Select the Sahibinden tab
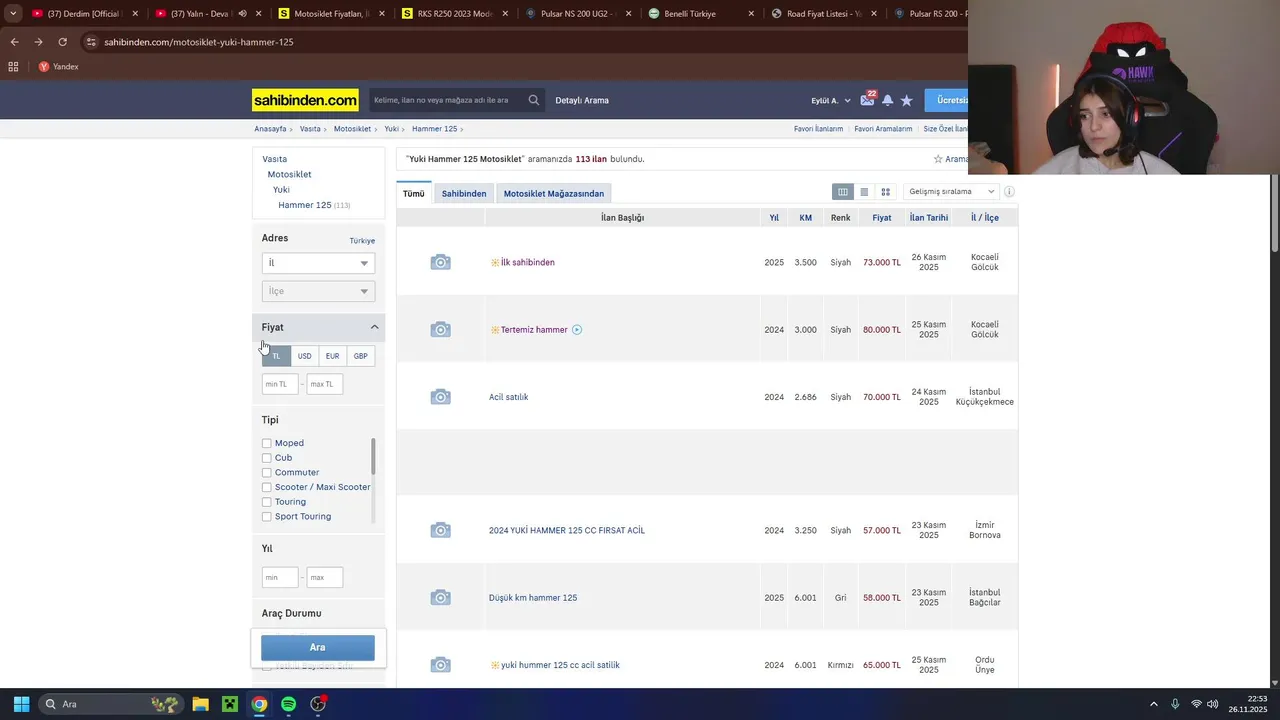1280x720 pixels. pos(464,193)
